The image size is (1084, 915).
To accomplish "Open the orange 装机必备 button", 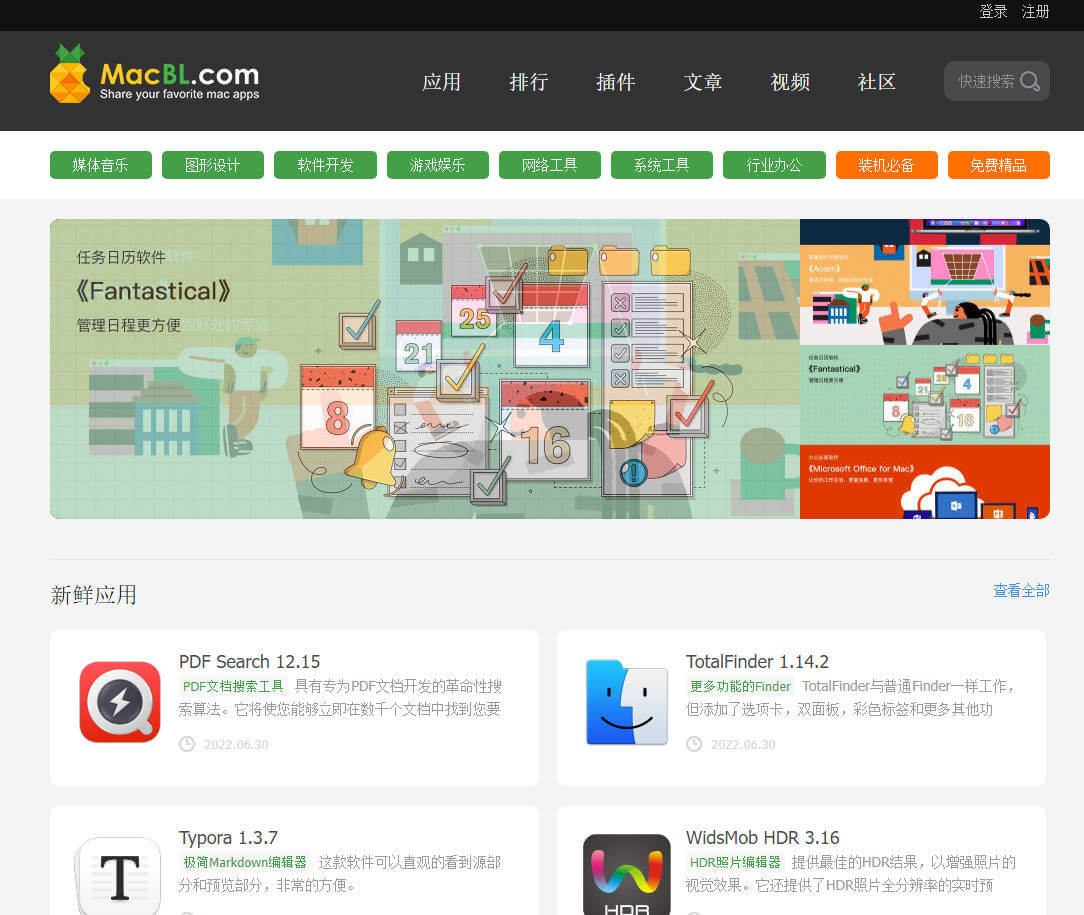I will 886,165.
